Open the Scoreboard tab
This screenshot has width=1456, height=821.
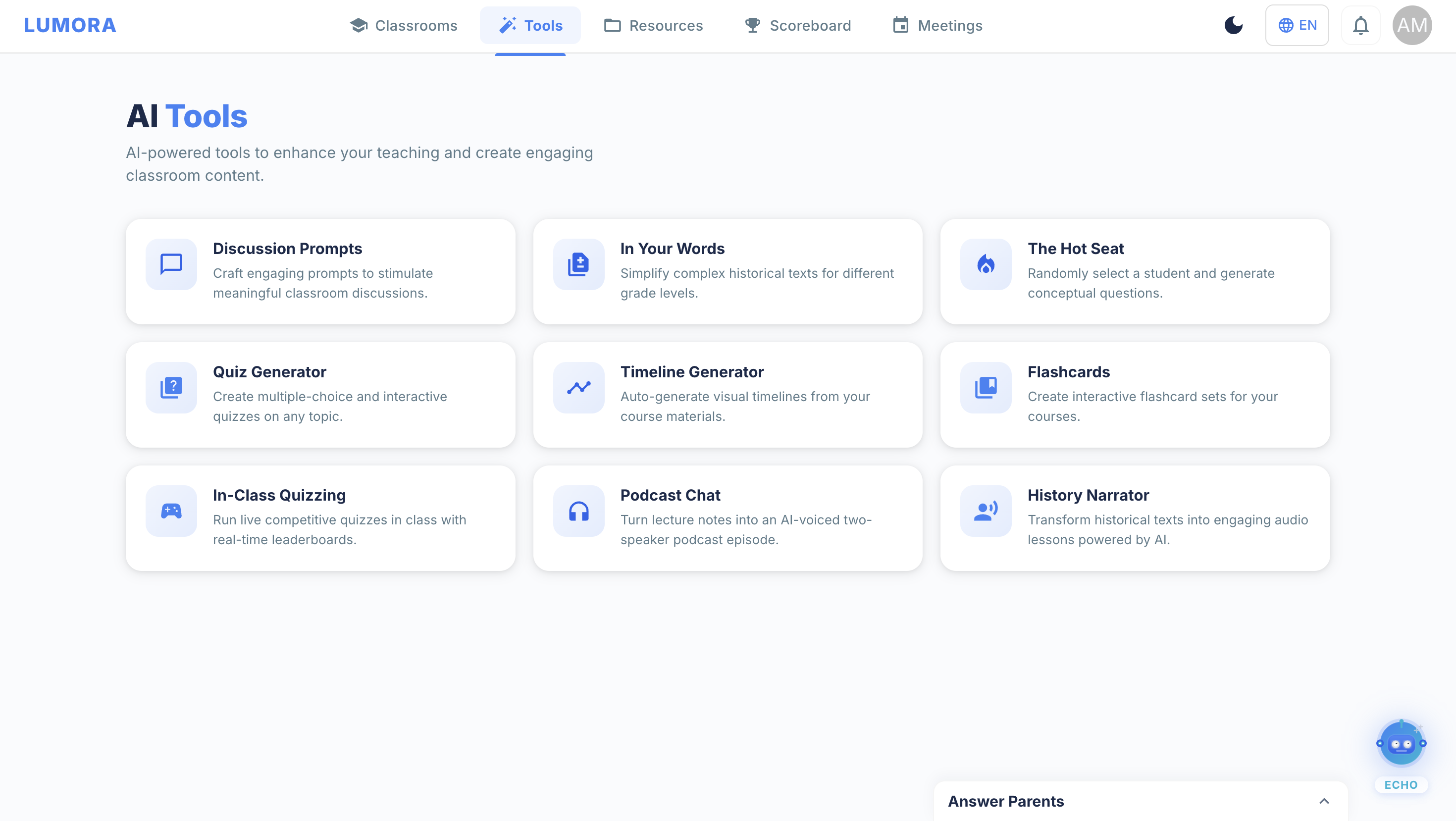click(x=797, y=25)
